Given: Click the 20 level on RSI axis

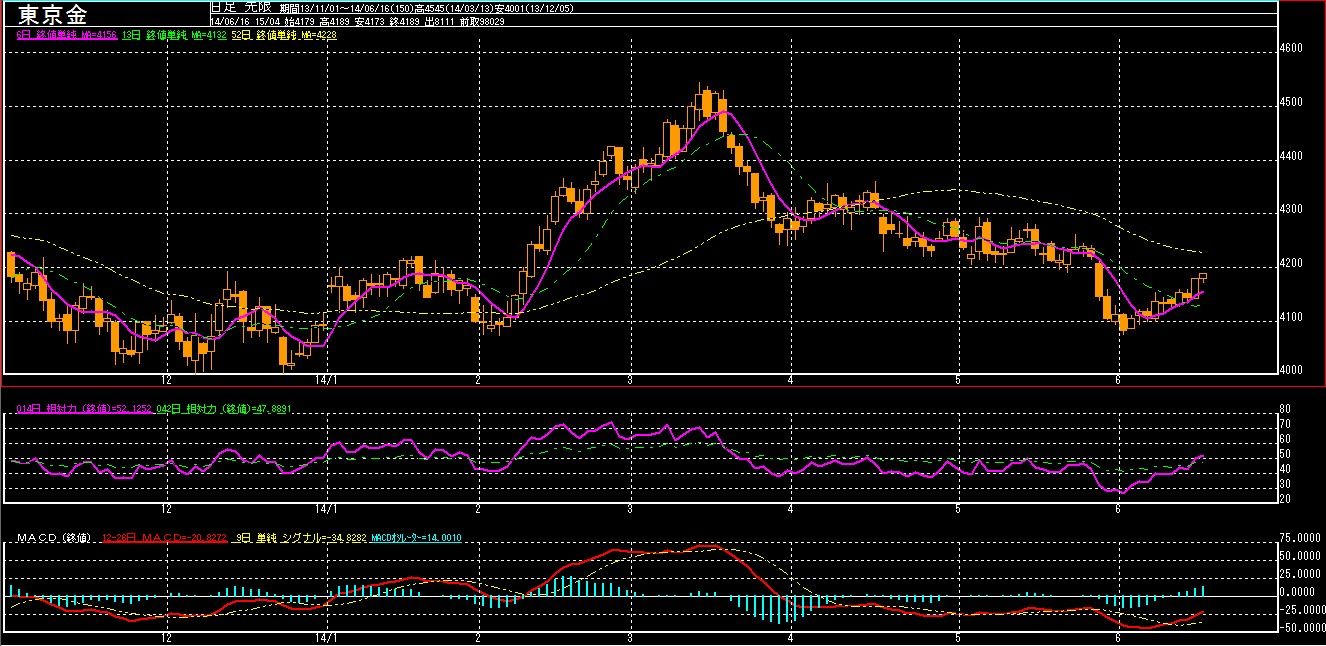Looking at the screenshot, I should tap(1287, 498).
